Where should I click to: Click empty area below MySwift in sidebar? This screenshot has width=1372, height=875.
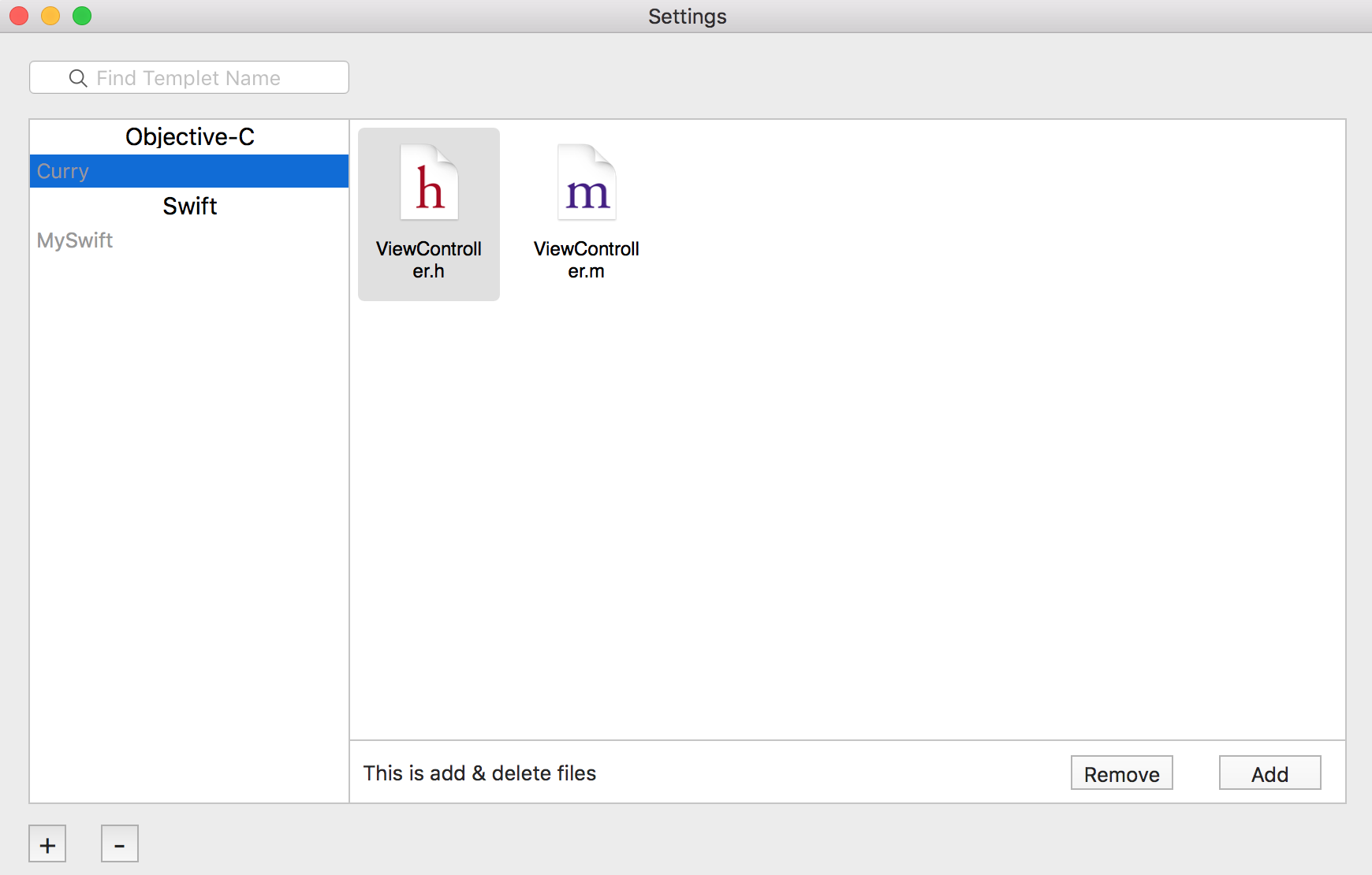(189, 512)
